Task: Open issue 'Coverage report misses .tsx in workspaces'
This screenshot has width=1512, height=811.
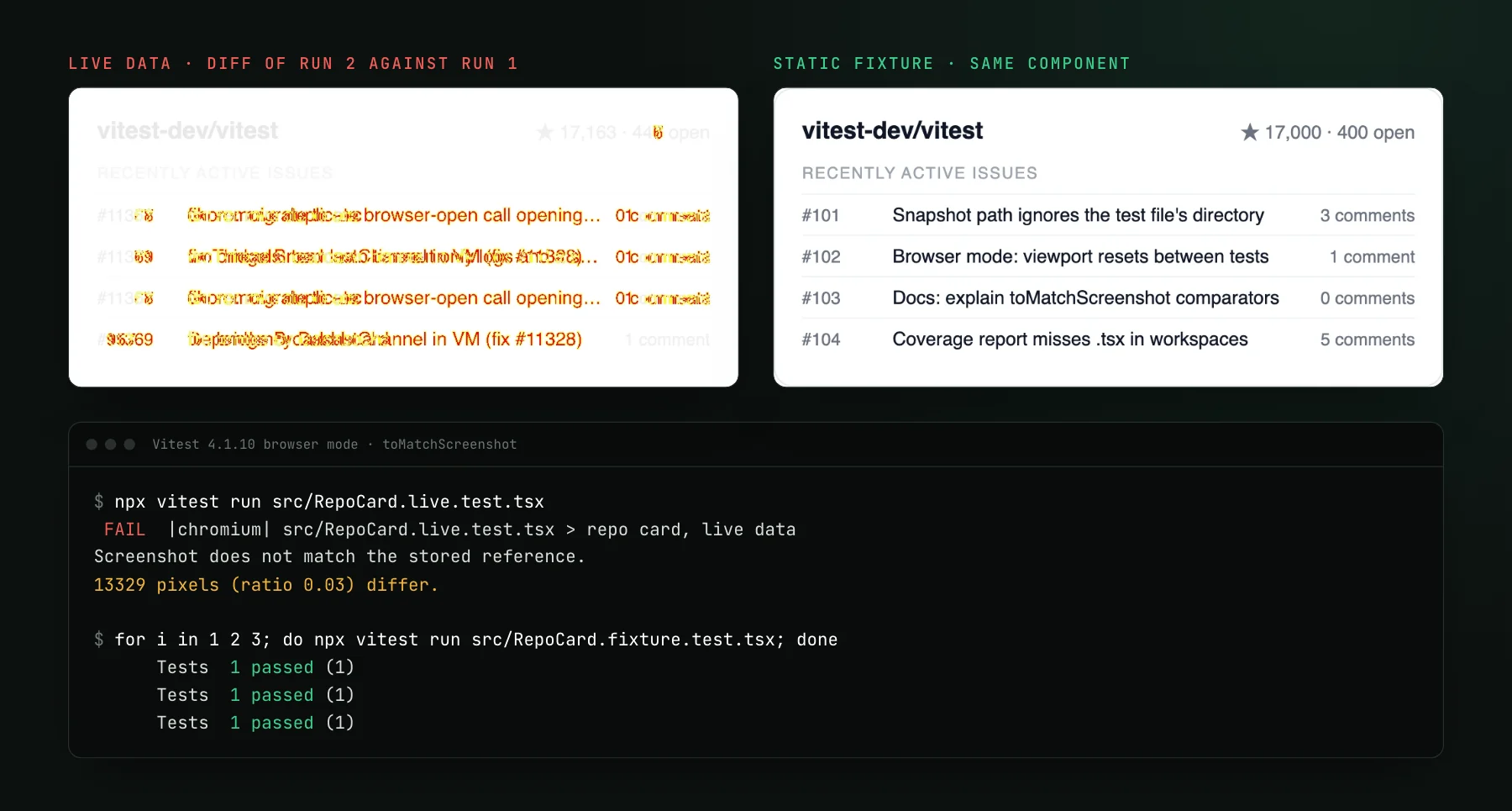Action: pos(1070,339)
